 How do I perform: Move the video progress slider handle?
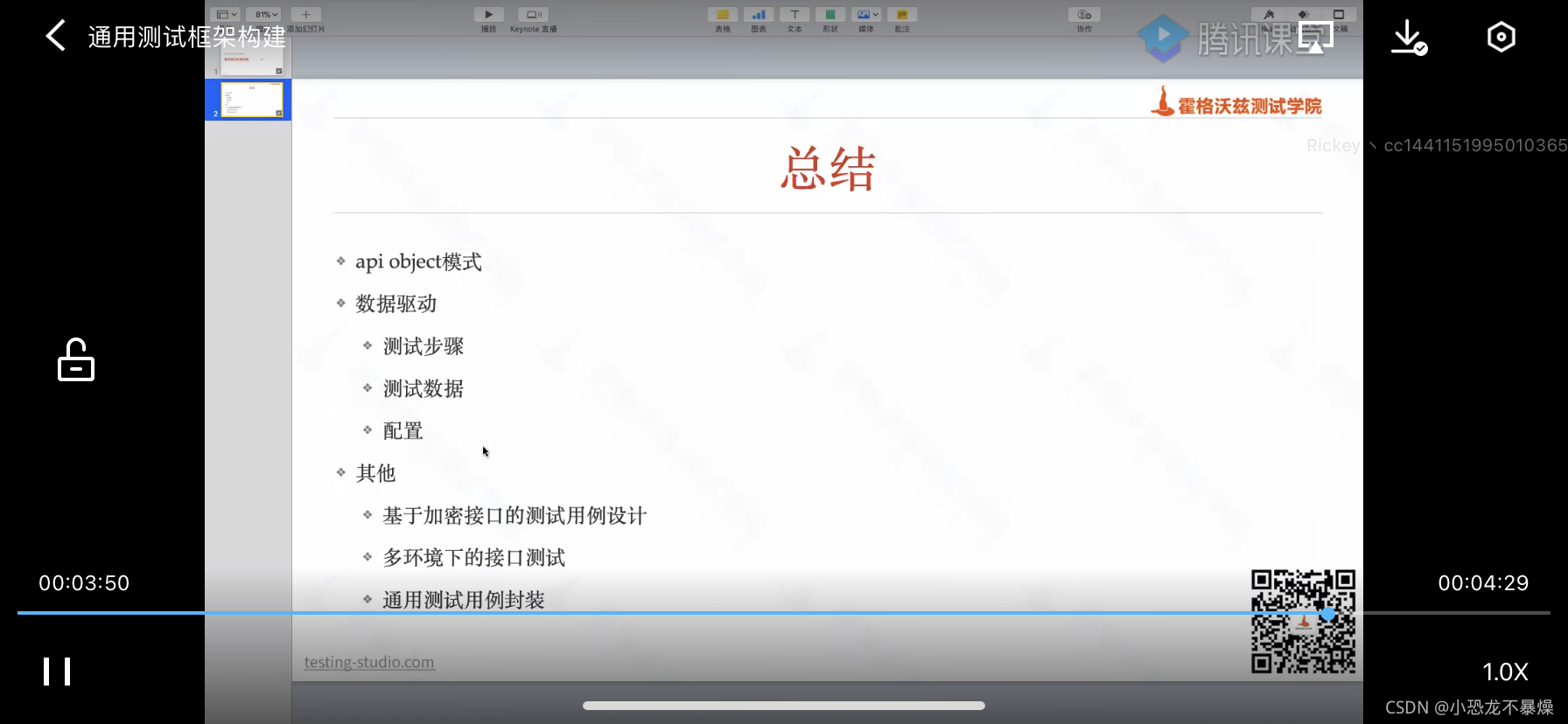(x=1328, y=614)
